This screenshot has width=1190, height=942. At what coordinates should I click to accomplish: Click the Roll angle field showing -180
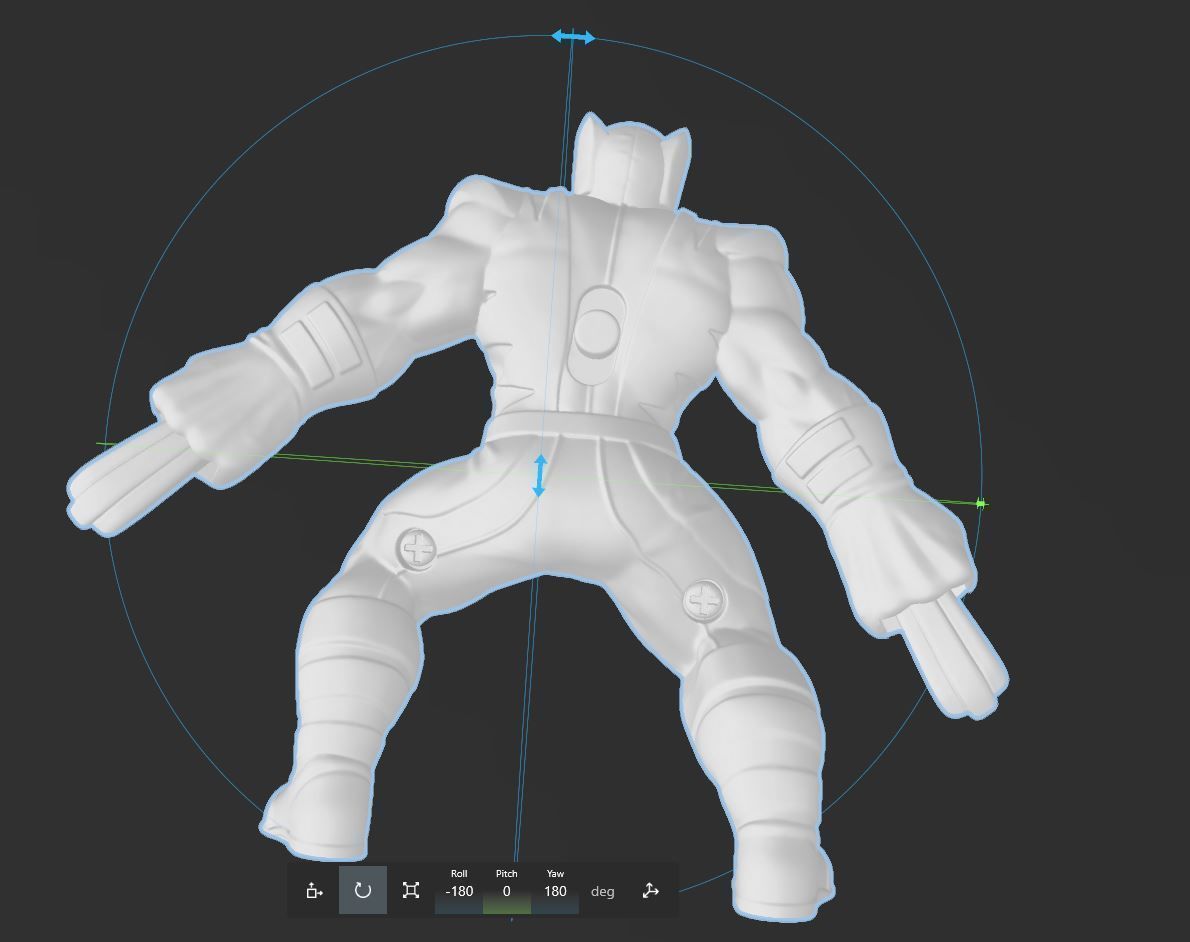(459, 890)
